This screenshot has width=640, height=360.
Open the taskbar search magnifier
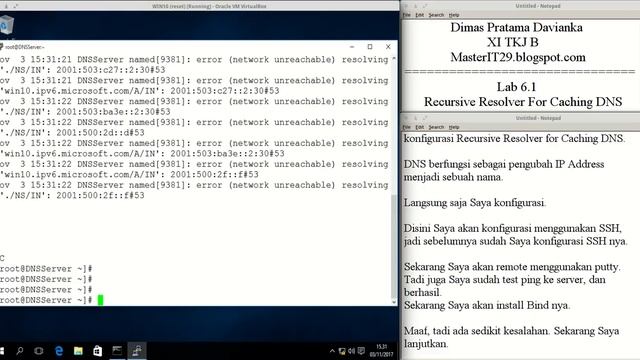pyautogui.click(x=19, y=351)
